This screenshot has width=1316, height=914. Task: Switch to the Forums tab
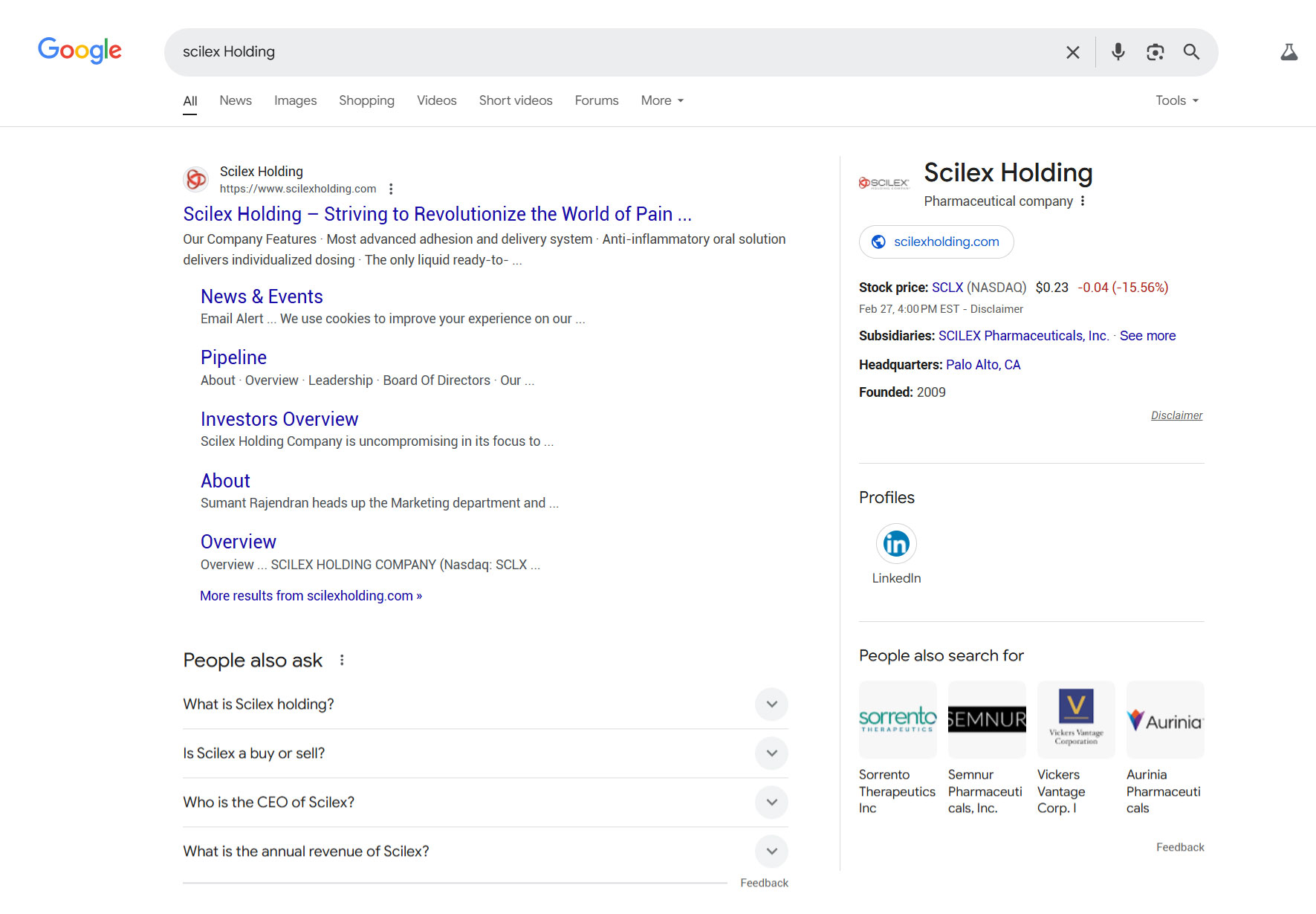[x=597, y=100]
